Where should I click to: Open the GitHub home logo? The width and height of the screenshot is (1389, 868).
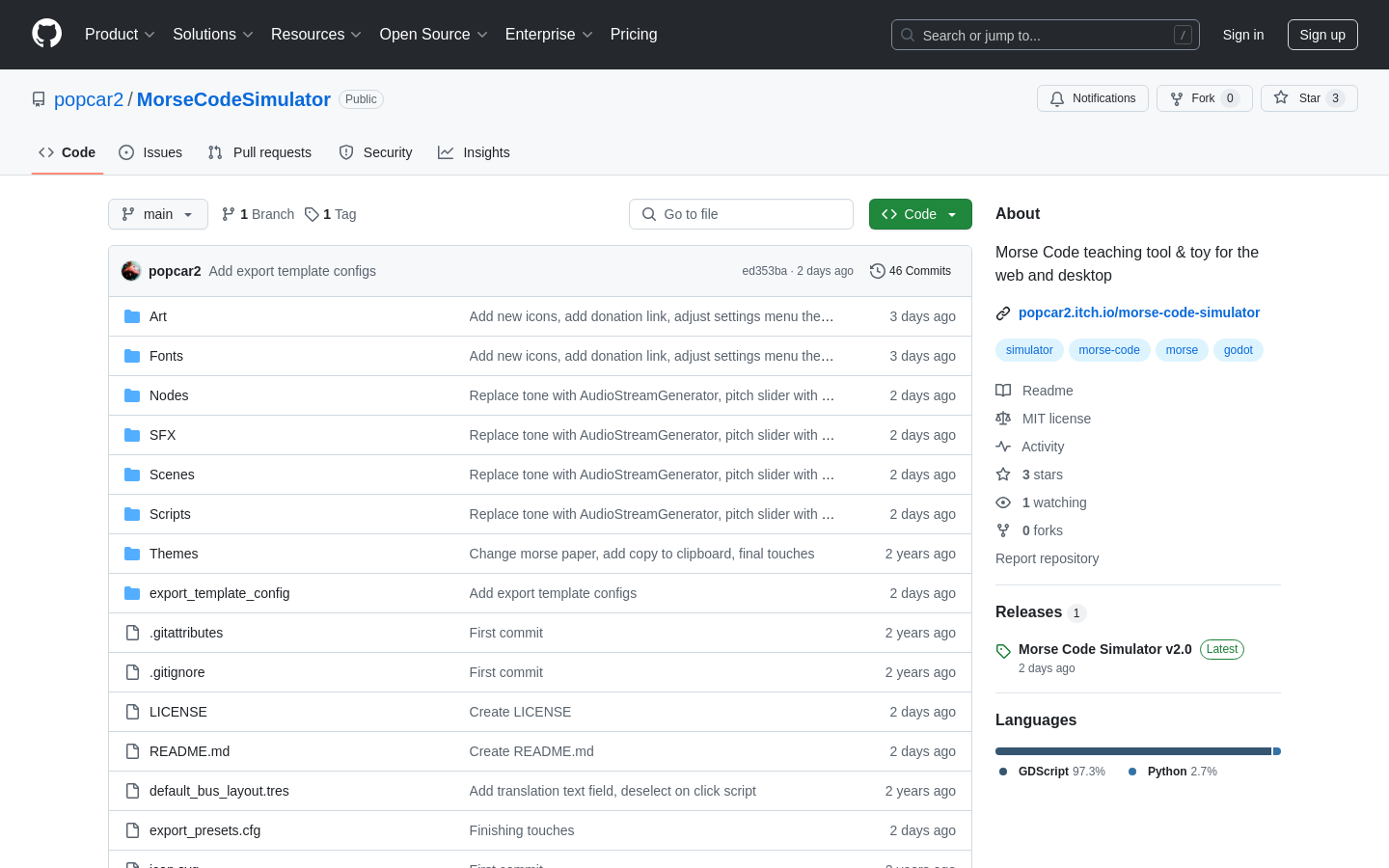46,34
